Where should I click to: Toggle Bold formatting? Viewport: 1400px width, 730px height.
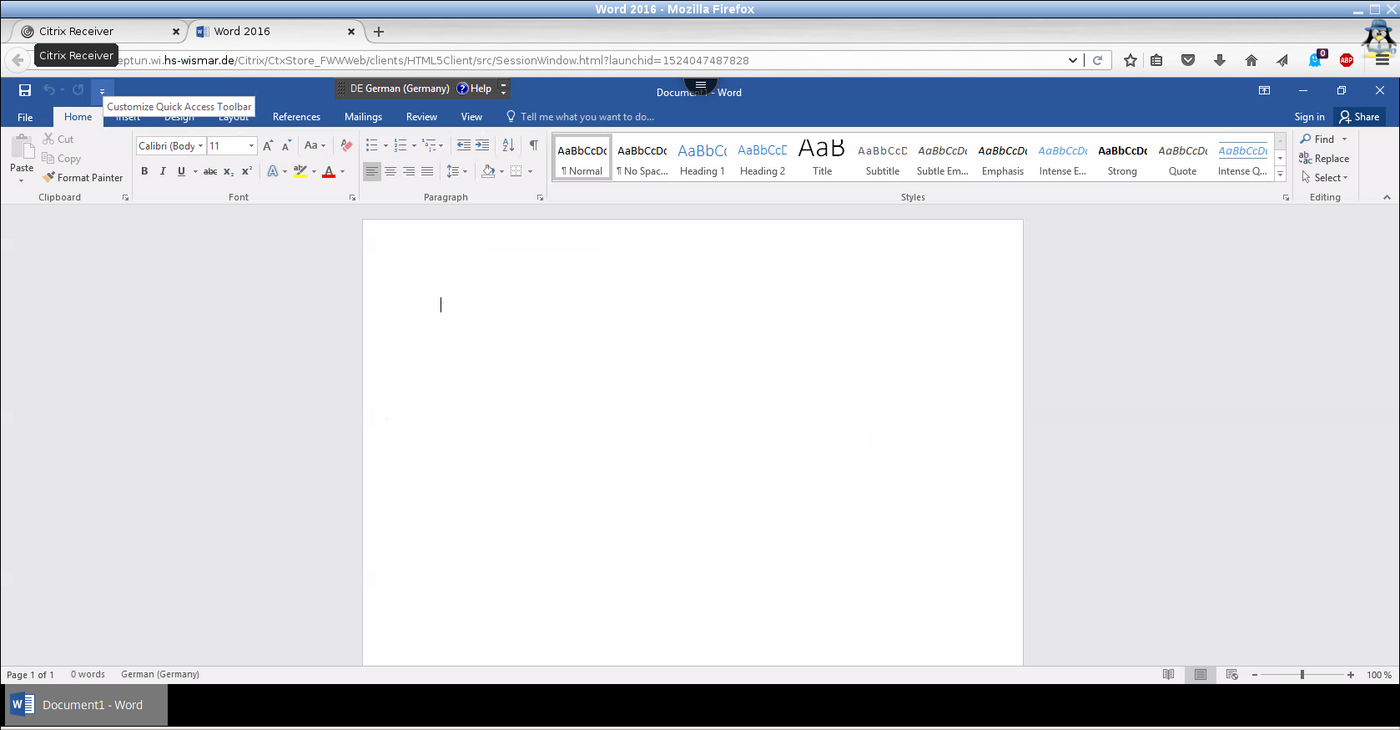(x=144, y=172)
